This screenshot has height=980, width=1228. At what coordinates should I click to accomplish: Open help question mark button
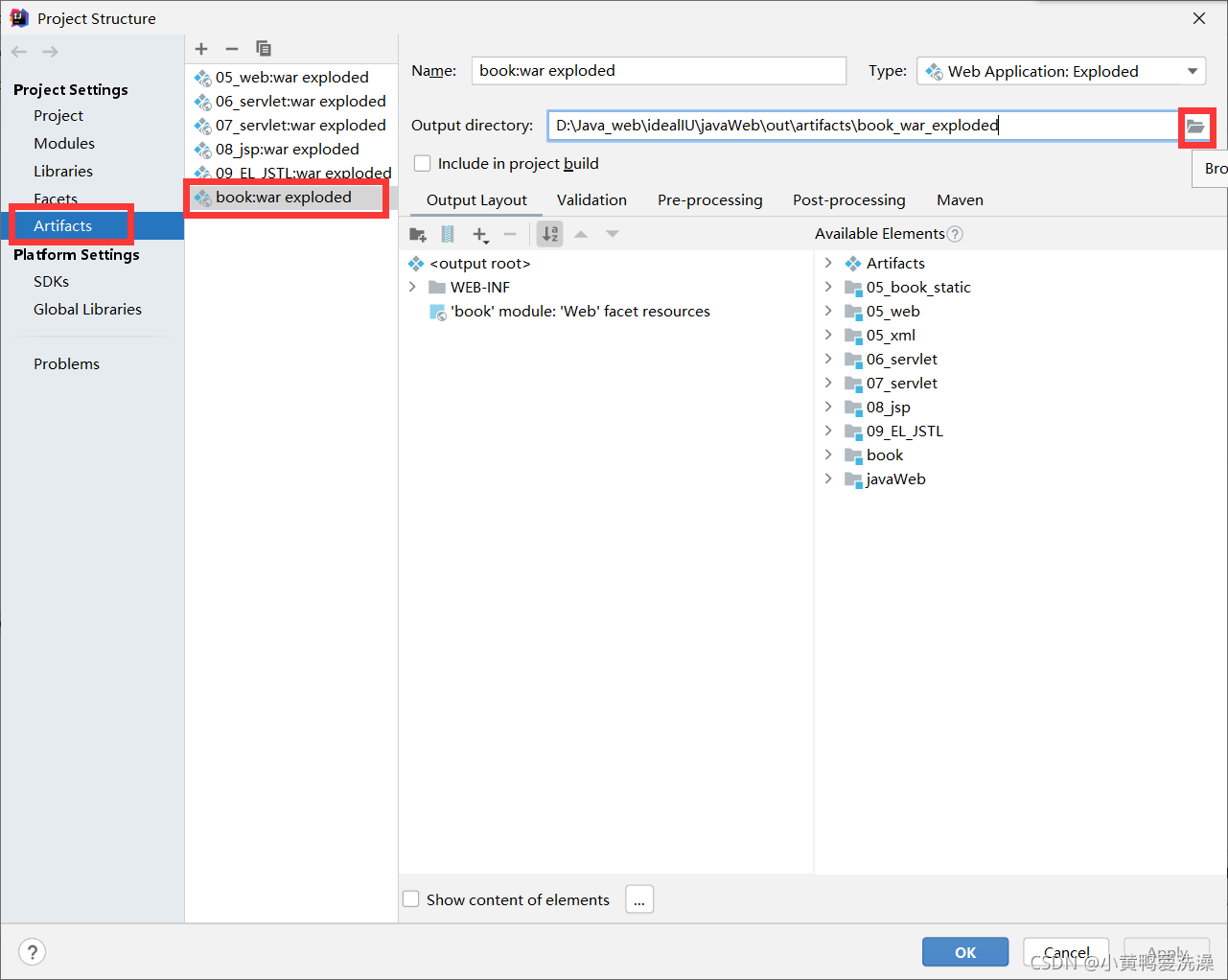click(33, 952)
